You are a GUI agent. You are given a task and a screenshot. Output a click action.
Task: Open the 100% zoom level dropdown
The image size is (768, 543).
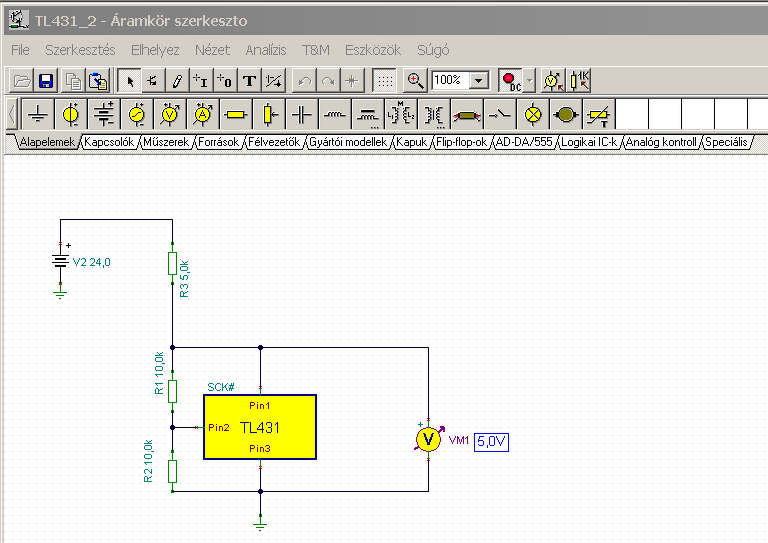[479, 80]
